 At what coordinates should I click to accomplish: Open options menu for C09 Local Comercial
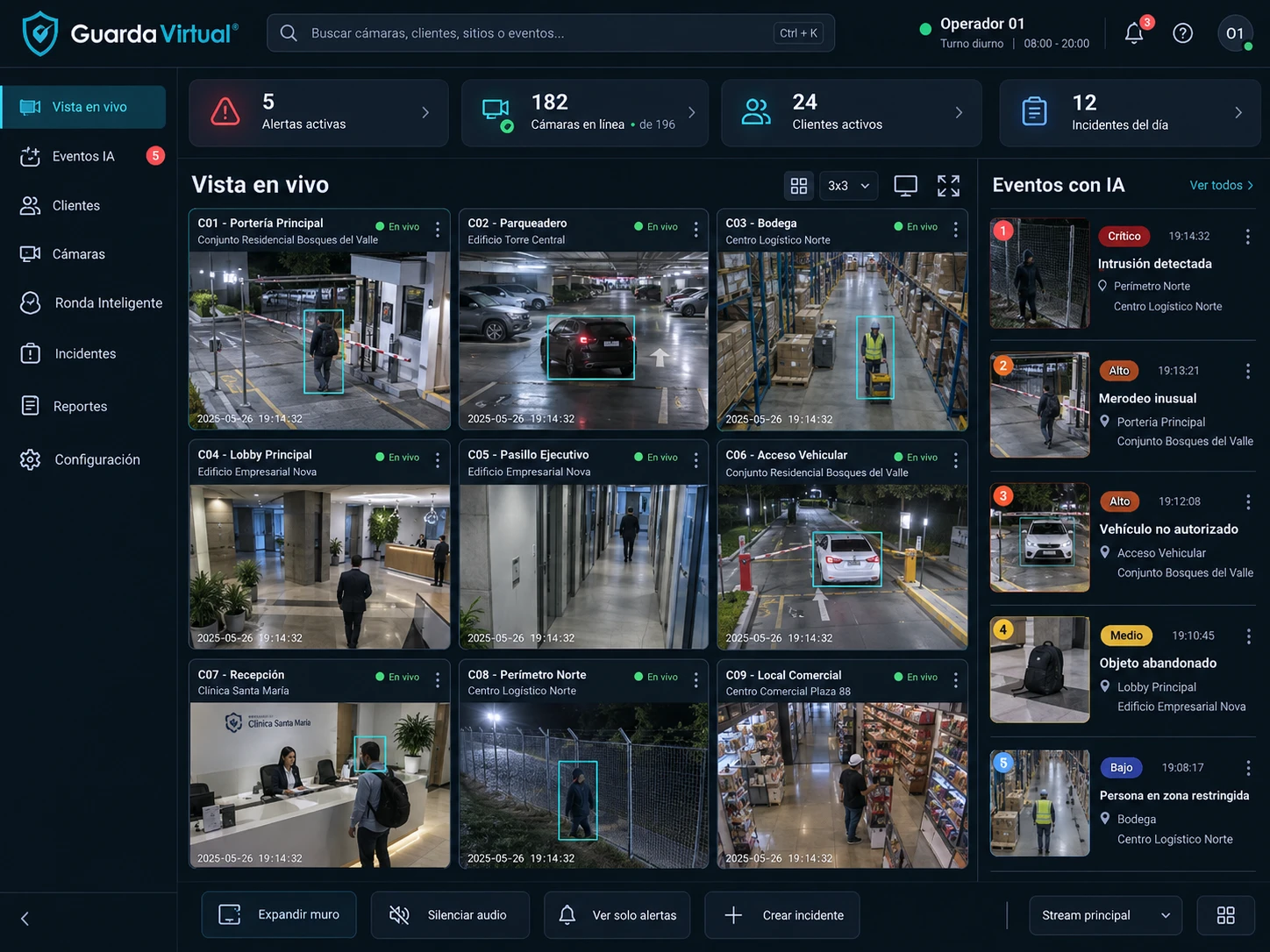pyautogui.click(x=955, y=680)
